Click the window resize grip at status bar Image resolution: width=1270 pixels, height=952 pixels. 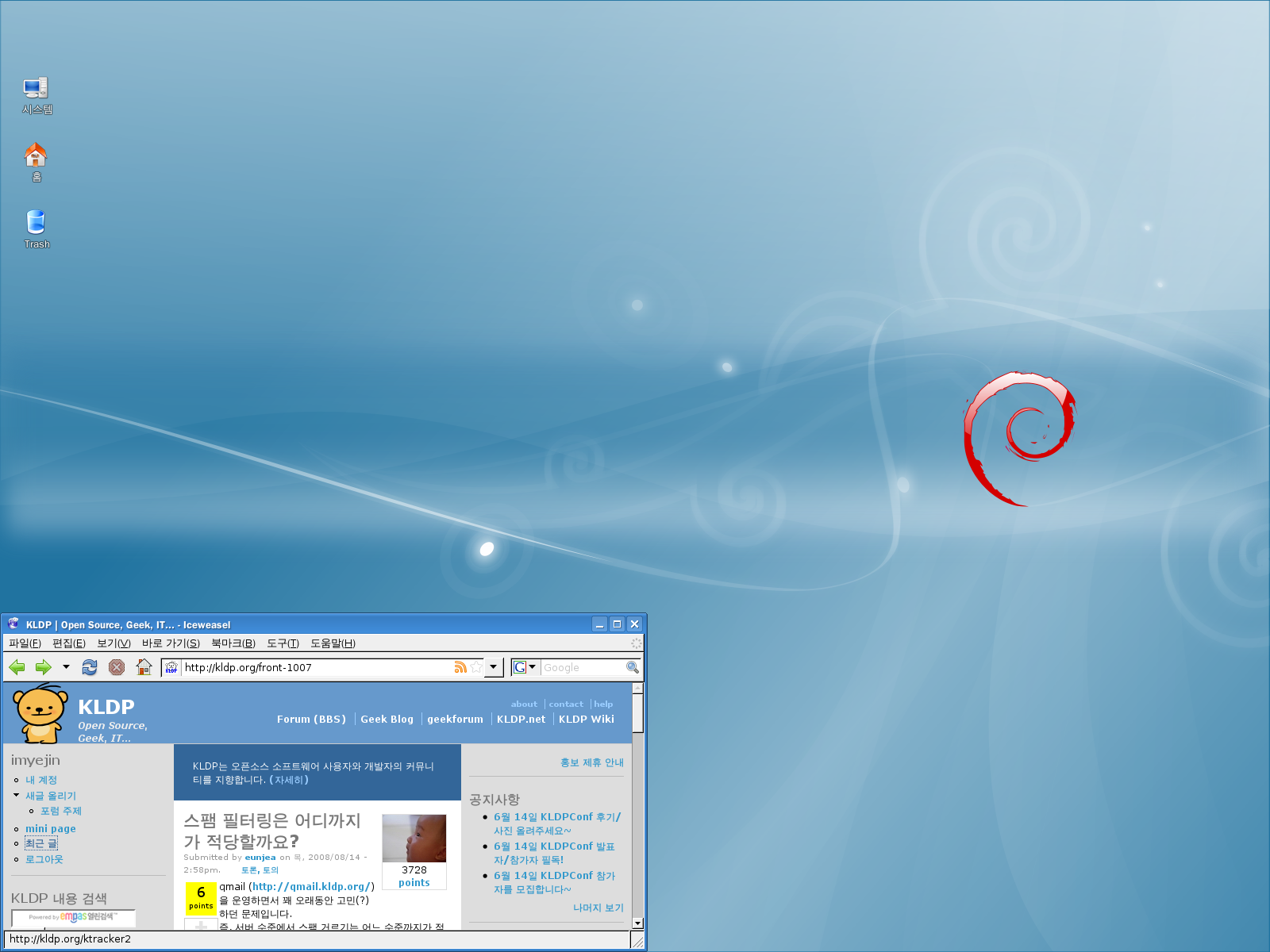click(x=637, y=941)
